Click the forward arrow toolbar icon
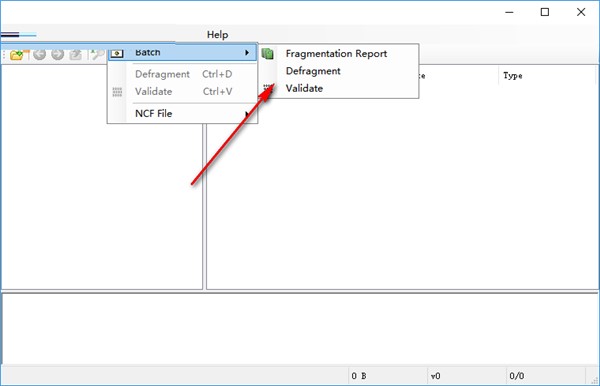 (x=58, y=55)
